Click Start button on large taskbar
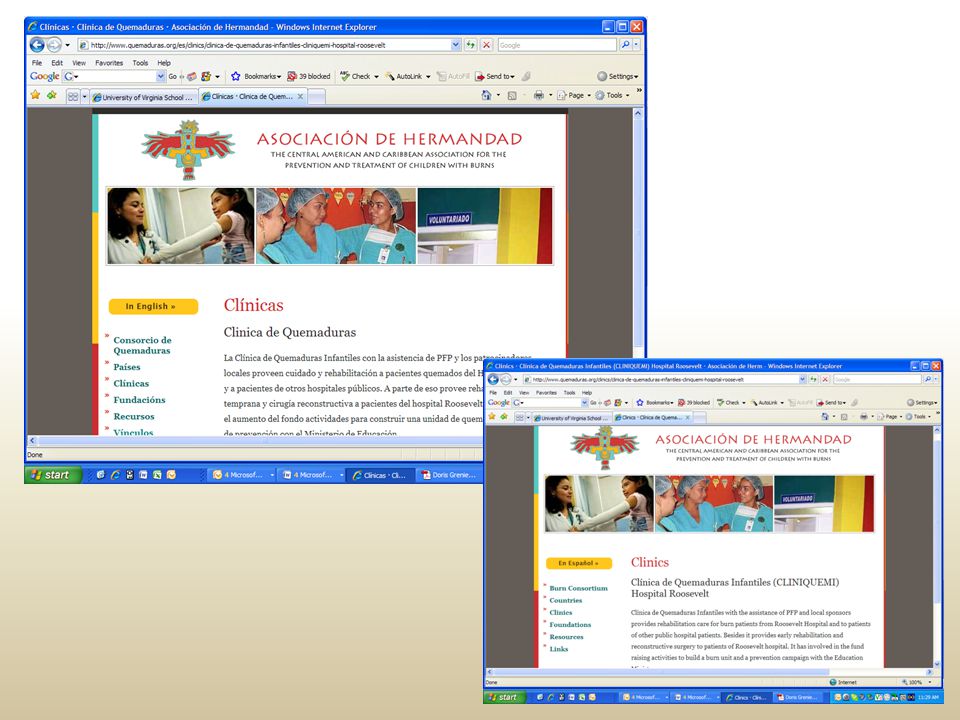The width and height of the screenshot is (960, 720). 53,474
